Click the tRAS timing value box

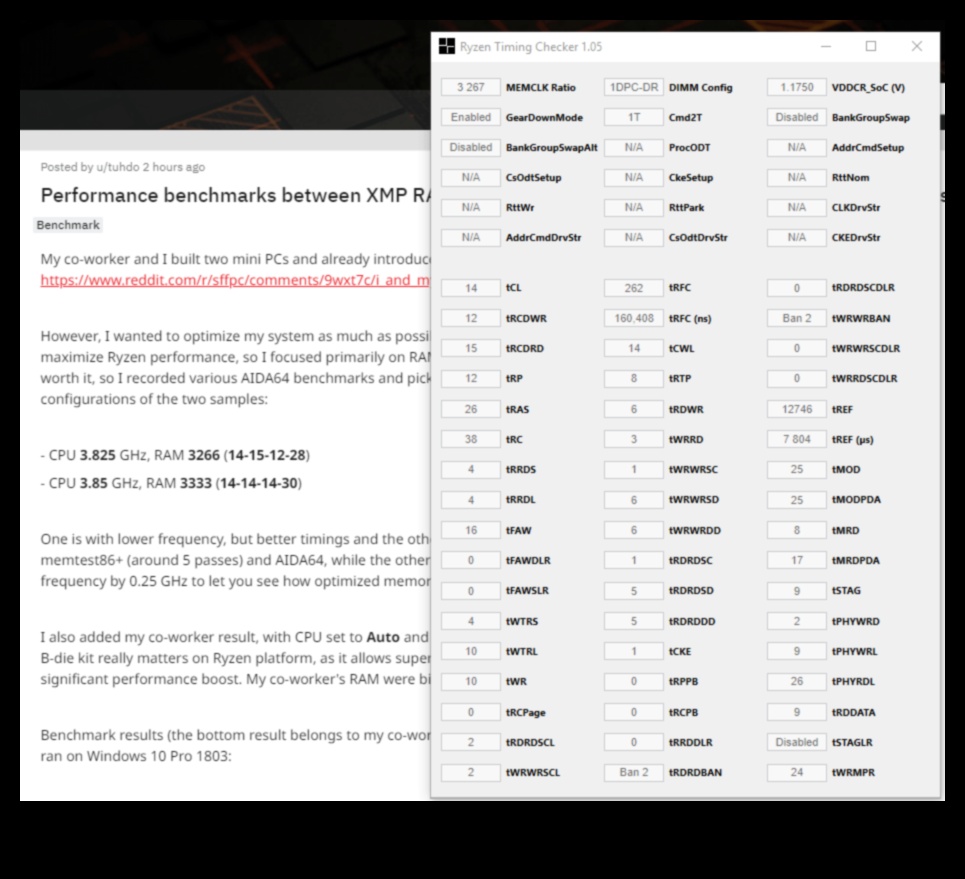tap(470, 410)
